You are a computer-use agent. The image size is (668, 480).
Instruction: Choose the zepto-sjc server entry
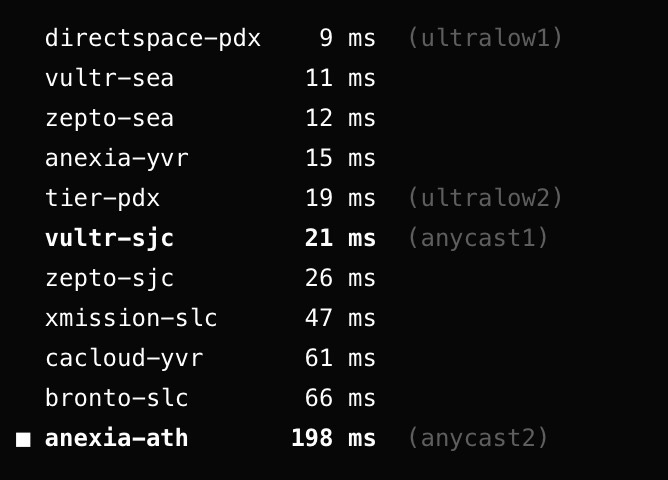(x=109, y=278)
